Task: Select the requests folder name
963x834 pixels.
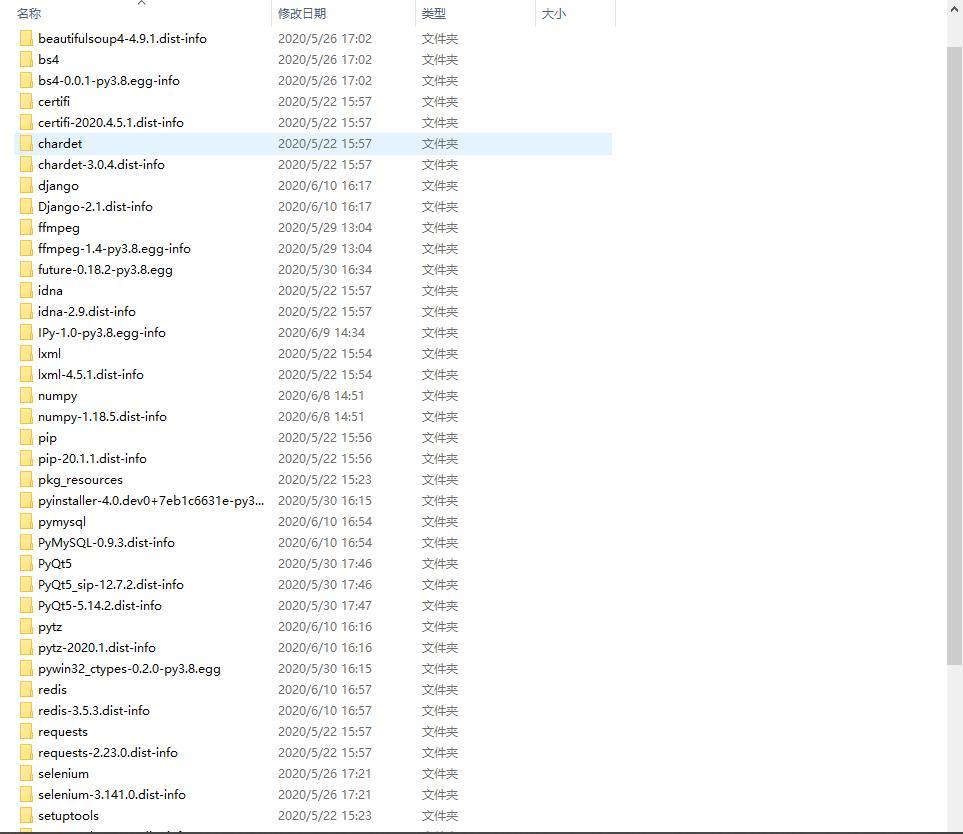Action: click(x=63, y=732)
